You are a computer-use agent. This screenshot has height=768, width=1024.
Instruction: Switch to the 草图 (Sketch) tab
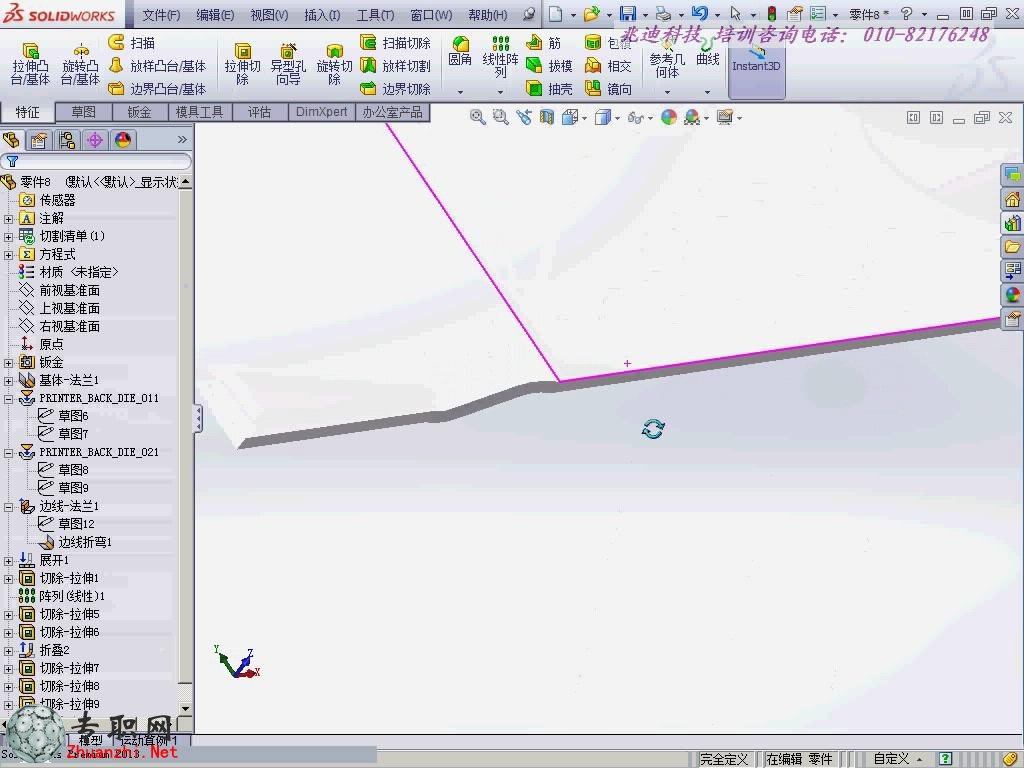click(x=84, y=112)
